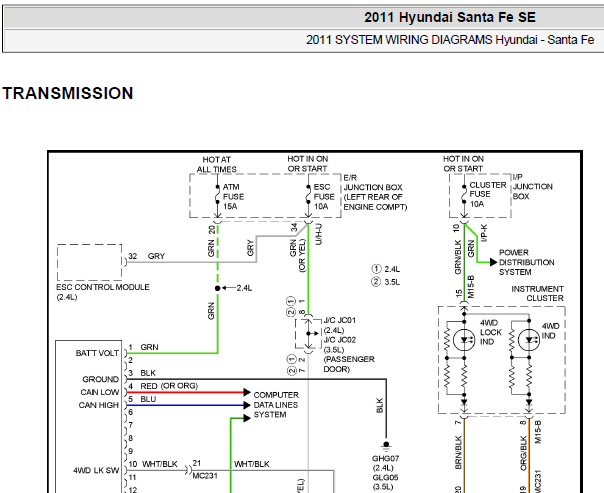Image resolution: width=604 pixels, height=493 pixels.
Task: Click the circled 2 3.5L legend entry
Action: (x=386, y=282)
